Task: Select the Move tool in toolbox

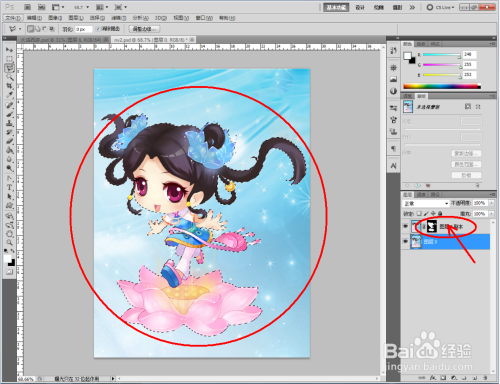Action: pos(9,50)
